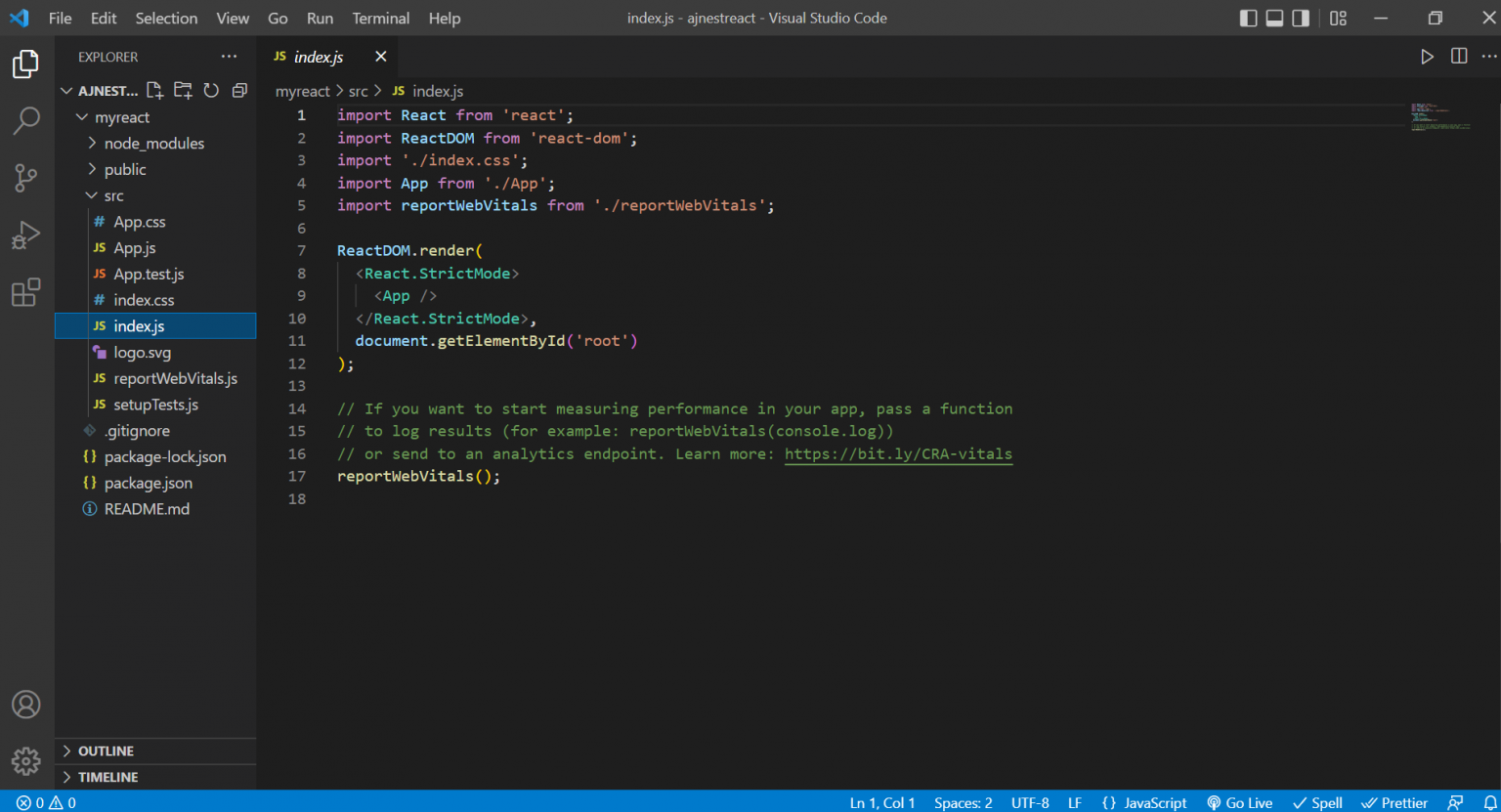This screenshot has width=1501, height=812.
Task: Expand the OUTLINE section
Action: click(x=106, y=751)
